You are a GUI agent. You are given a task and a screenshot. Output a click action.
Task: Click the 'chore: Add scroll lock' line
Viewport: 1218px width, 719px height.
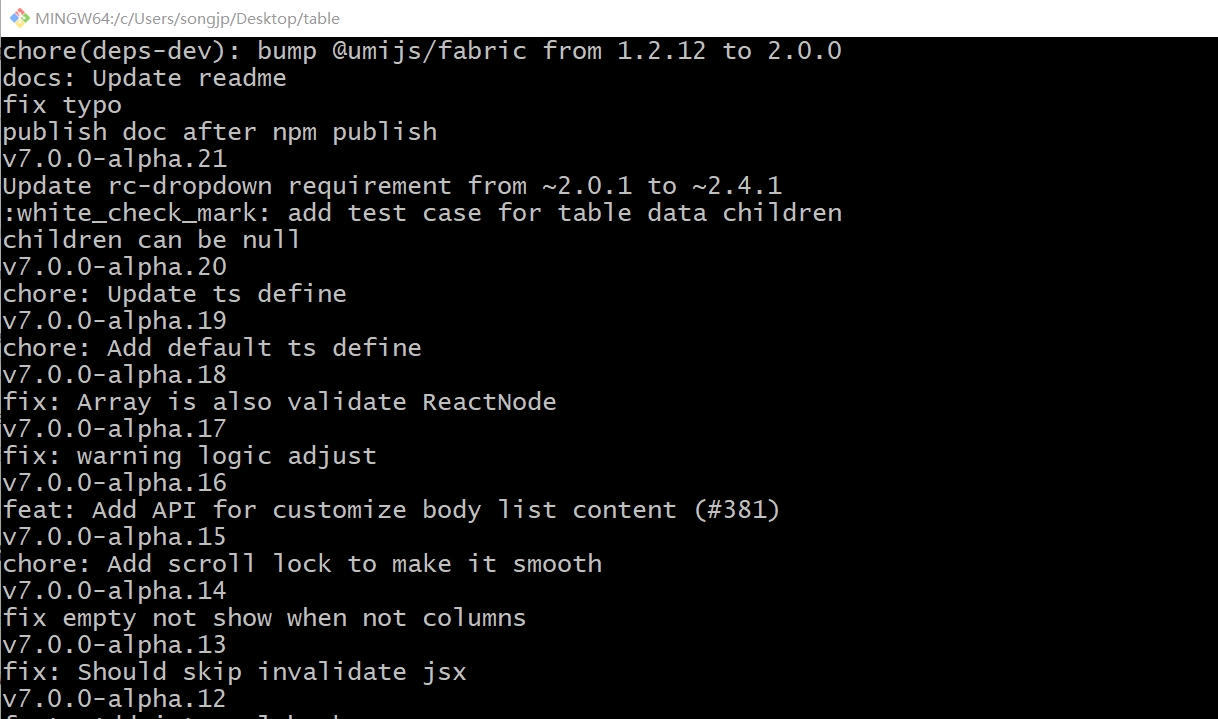[x=302, y=564]
